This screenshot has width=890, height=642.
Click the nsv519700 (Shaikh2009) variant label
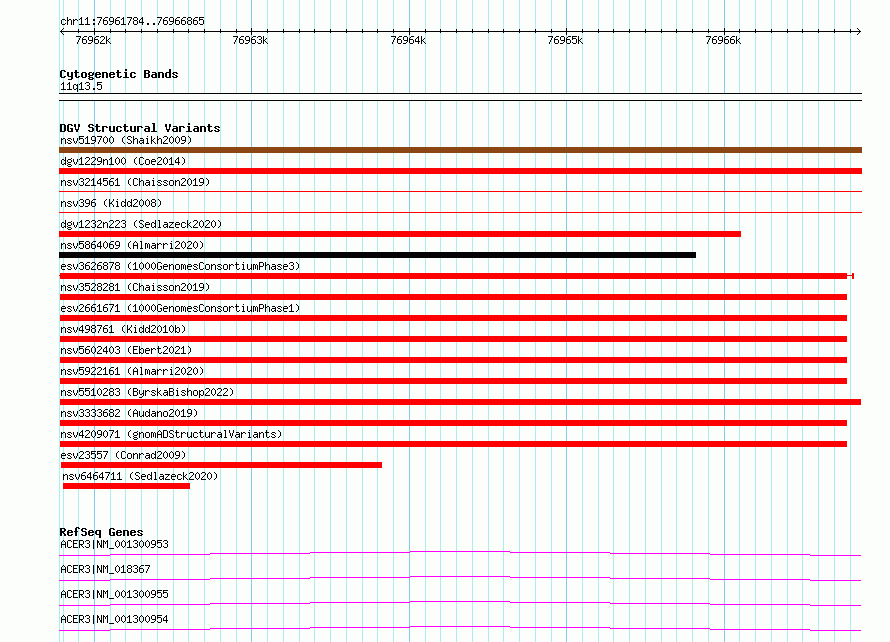(x=126, y=140)
